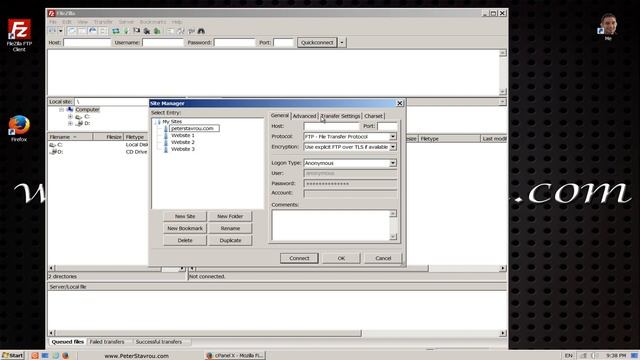Click the cancel current operation icon
This screenshot has width=640, height=360.
(137, 31)
